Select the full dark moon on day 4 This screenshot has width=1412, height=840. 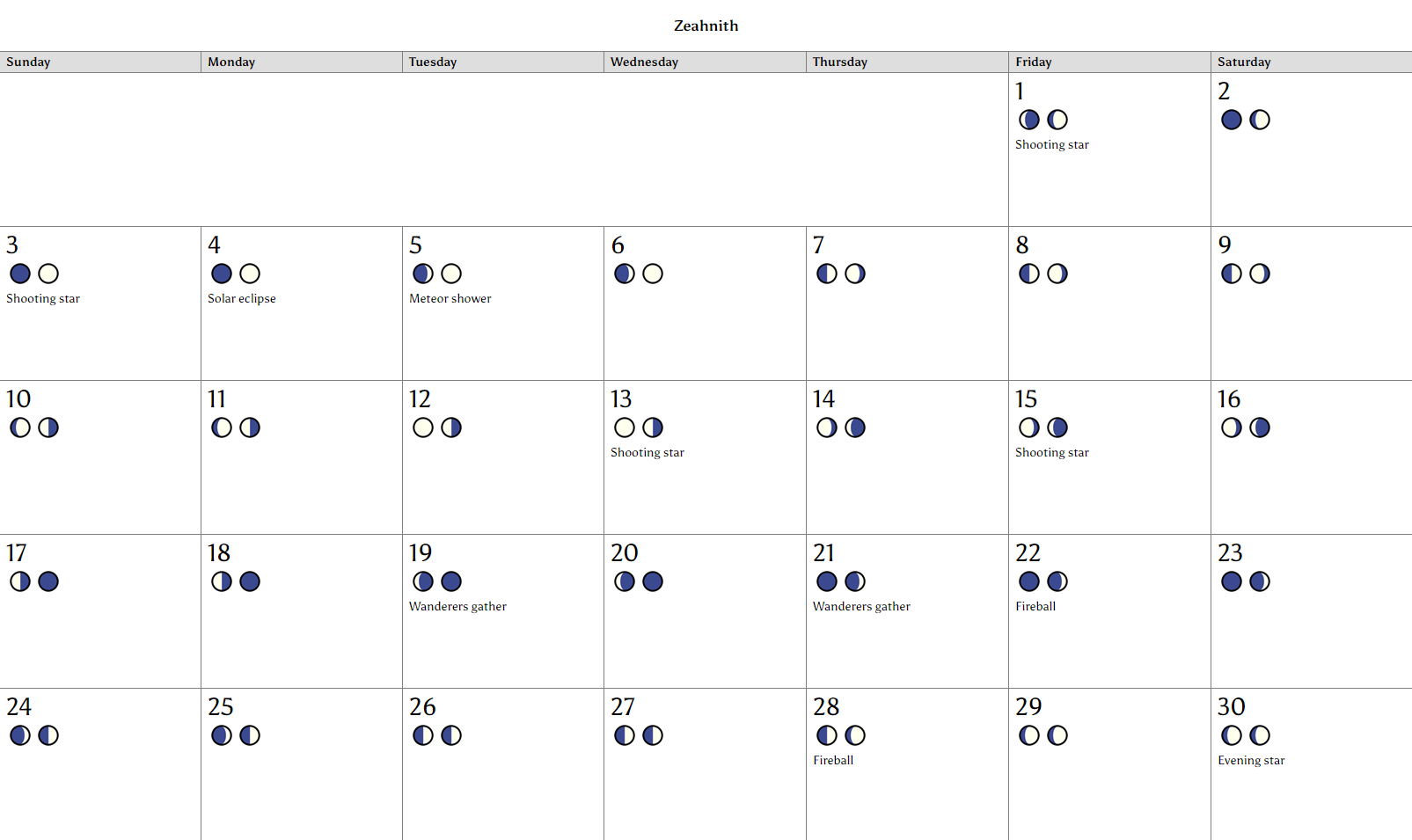click(x=222, y=274)
